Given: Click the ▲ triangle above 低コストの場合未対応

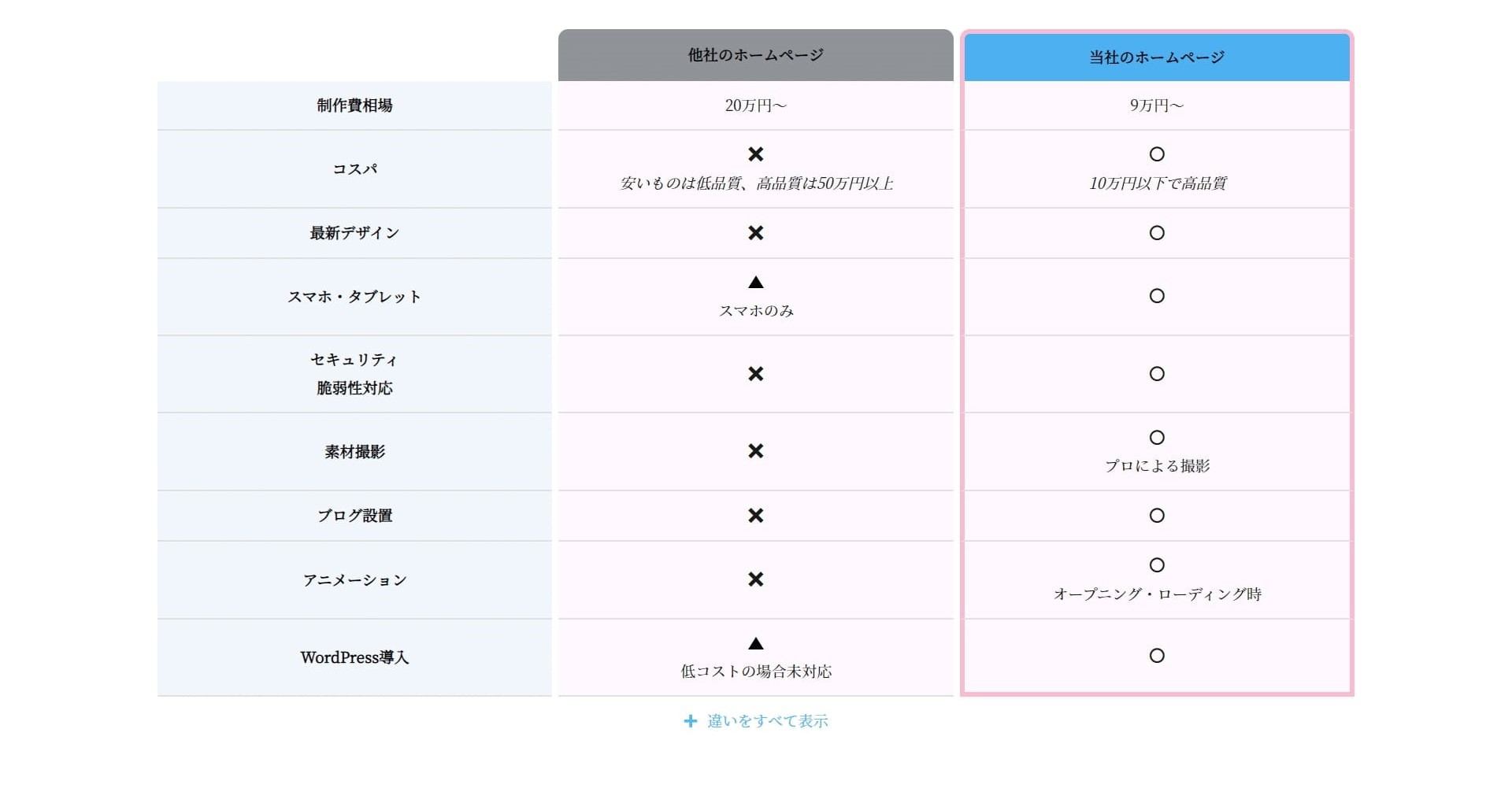Looking at the screenshot, I should coord(755,643).
